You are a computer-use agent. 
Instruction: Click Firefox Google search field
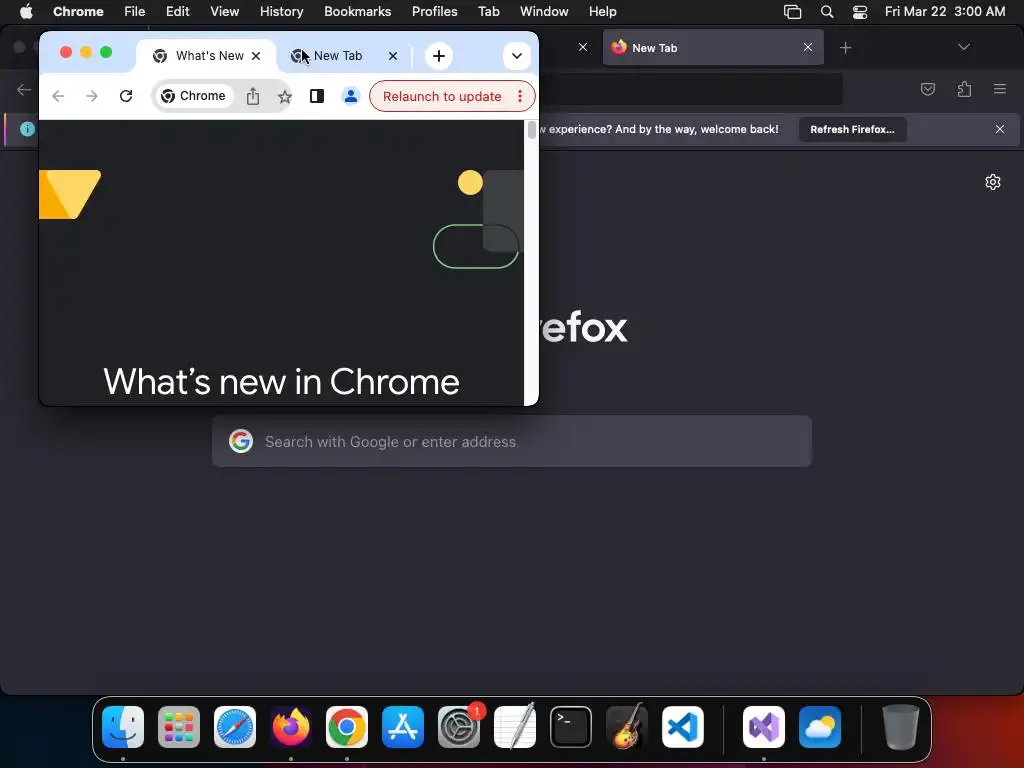click(512, 441)
